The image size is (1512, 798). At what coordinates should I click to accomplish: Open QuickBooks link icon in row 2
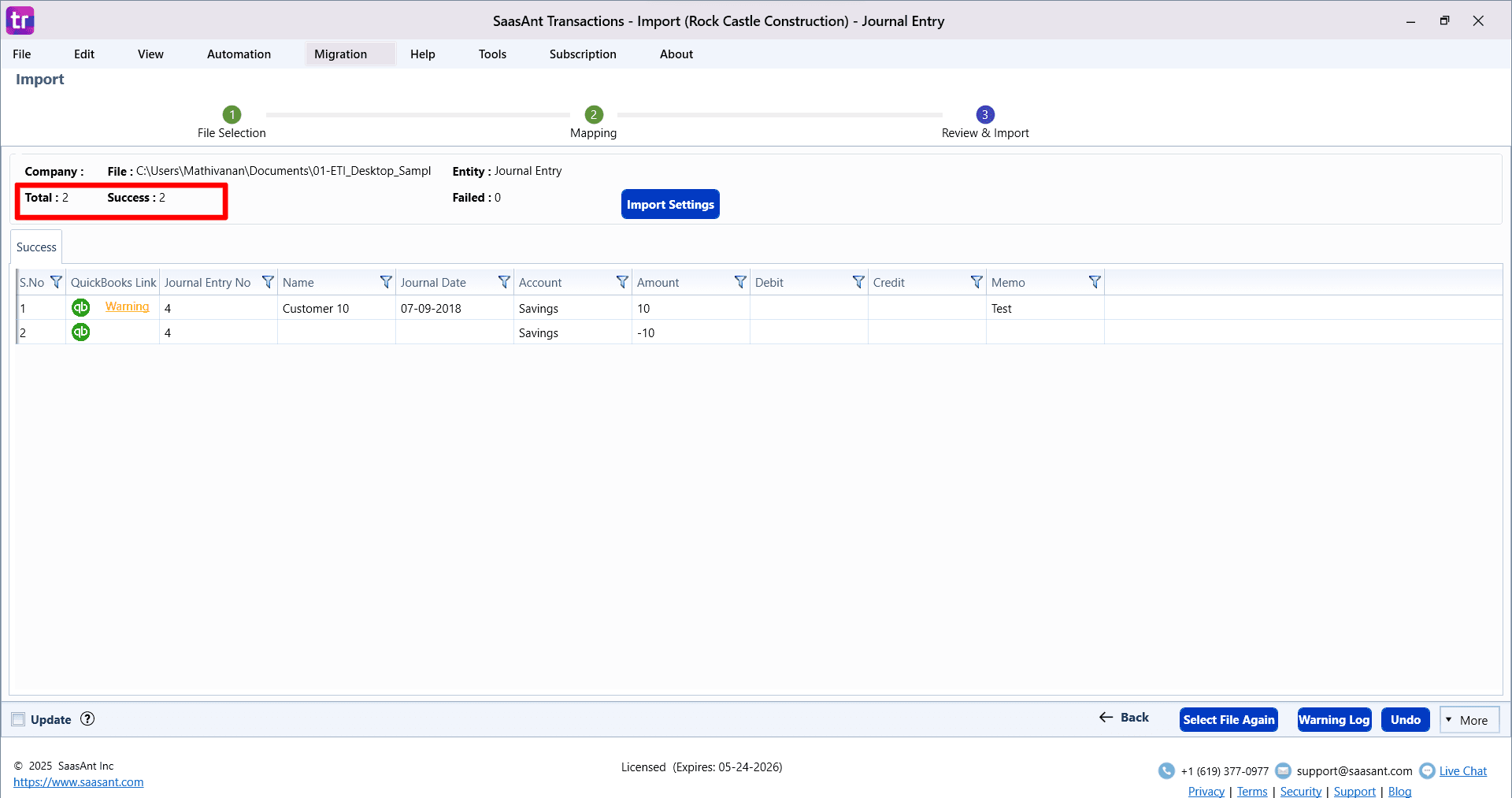(80, 332)
